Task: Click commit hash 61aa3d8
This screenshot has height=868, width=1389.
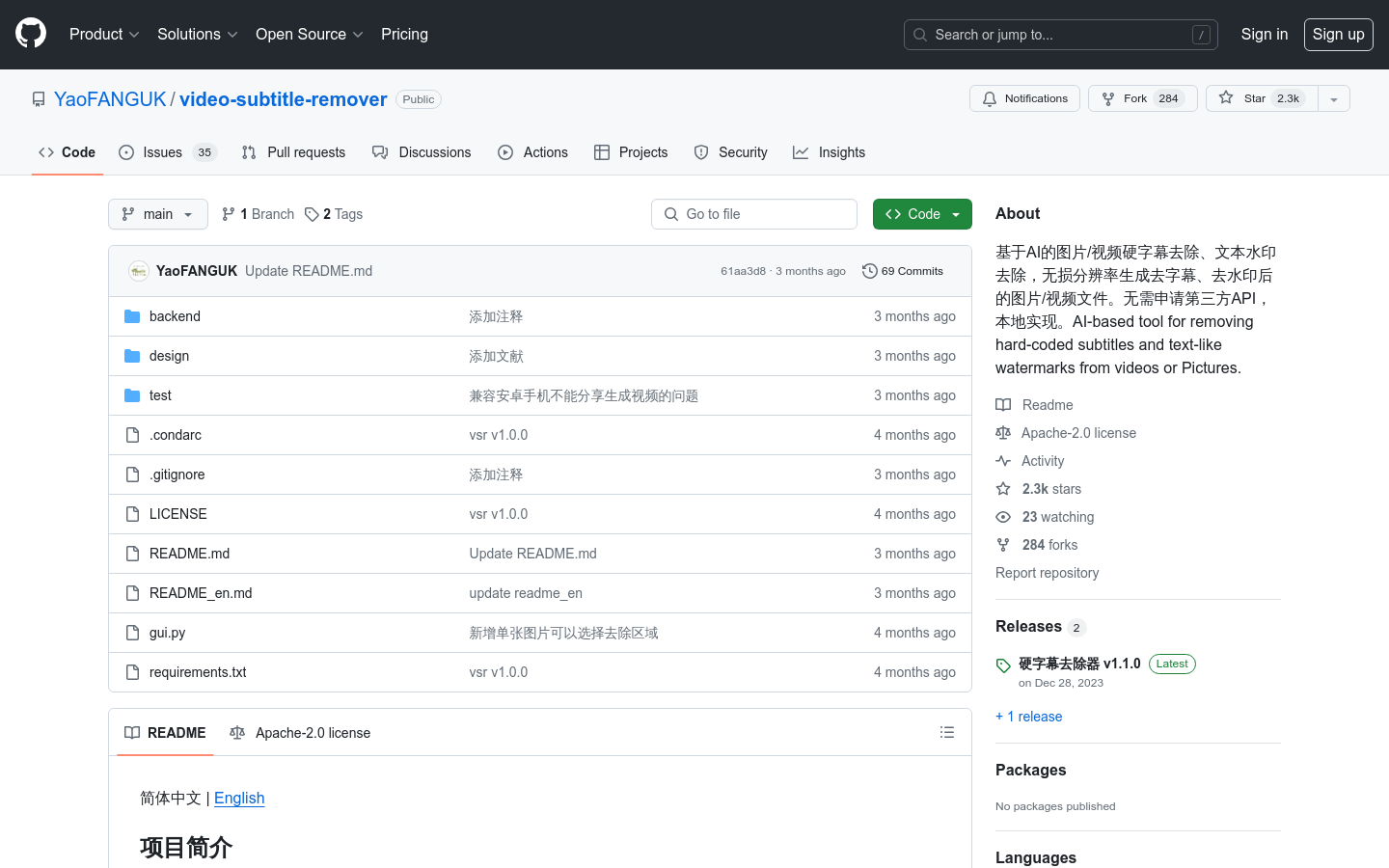Action: [x=743, y=271]
